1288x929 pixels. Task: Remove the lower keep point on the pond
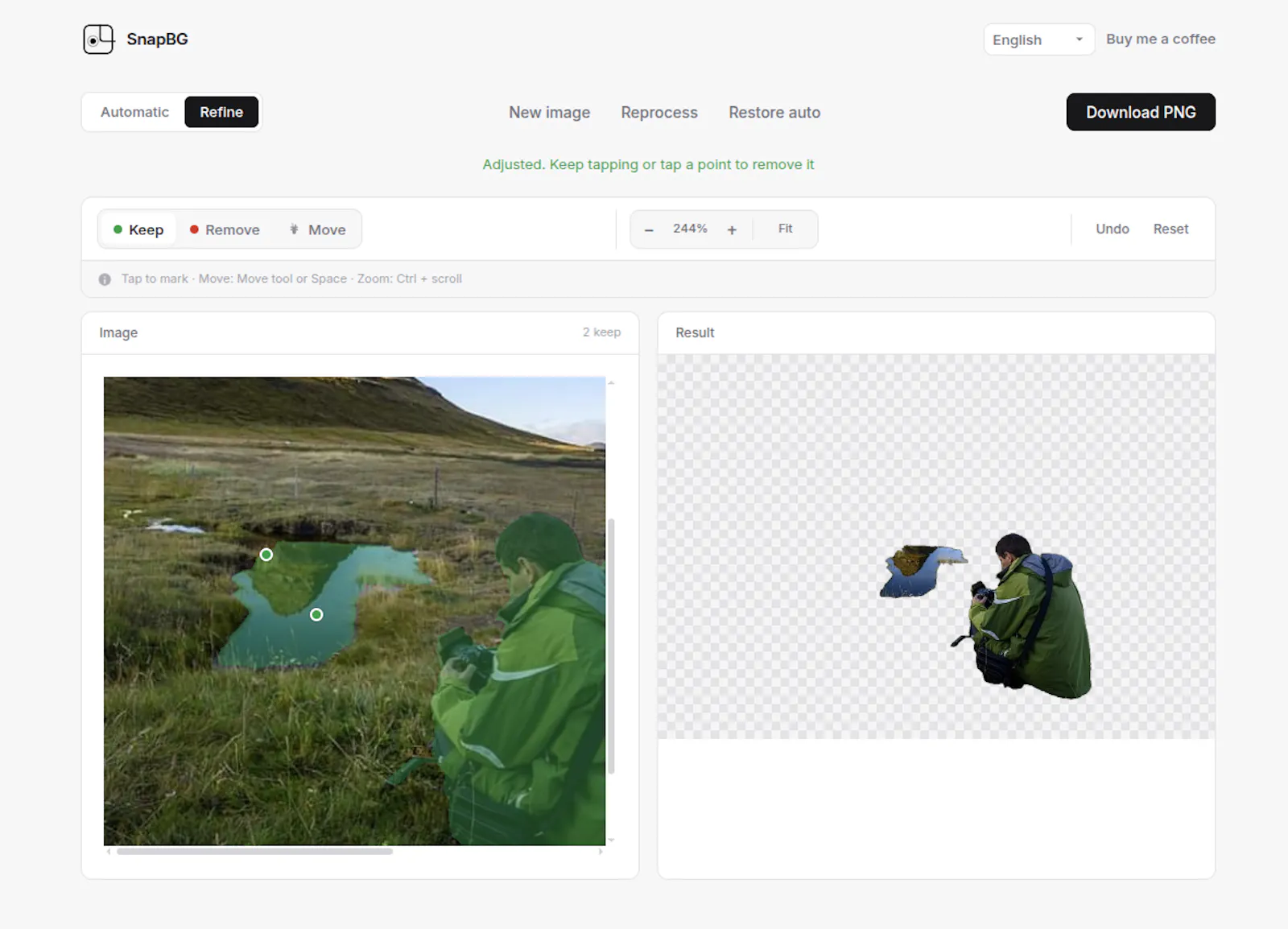(x=316, y=614)
